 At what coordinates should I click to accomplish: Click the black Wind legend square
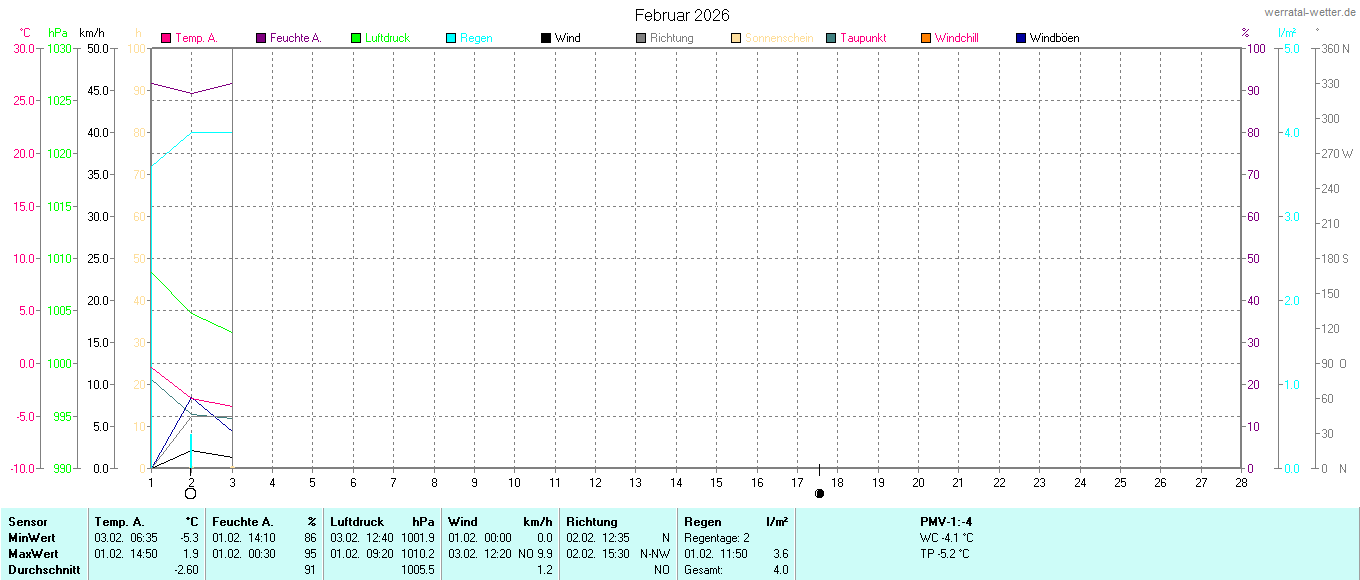[546, 38]
